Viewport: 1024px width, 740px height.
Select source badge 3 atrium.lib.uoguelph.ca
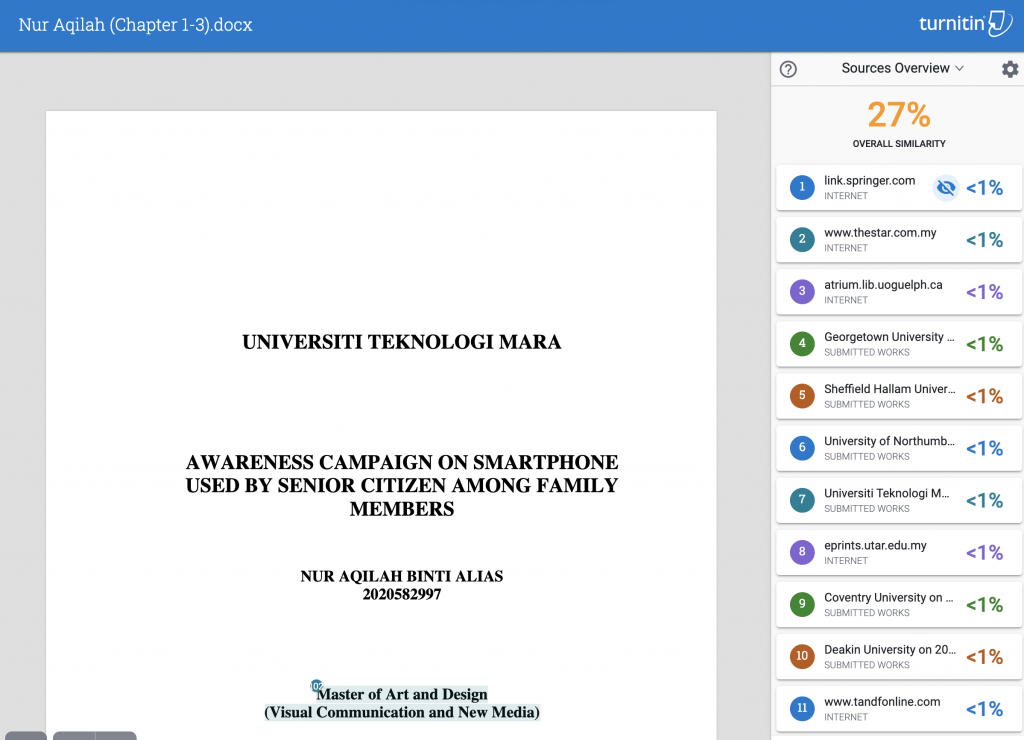pos(802,292)
